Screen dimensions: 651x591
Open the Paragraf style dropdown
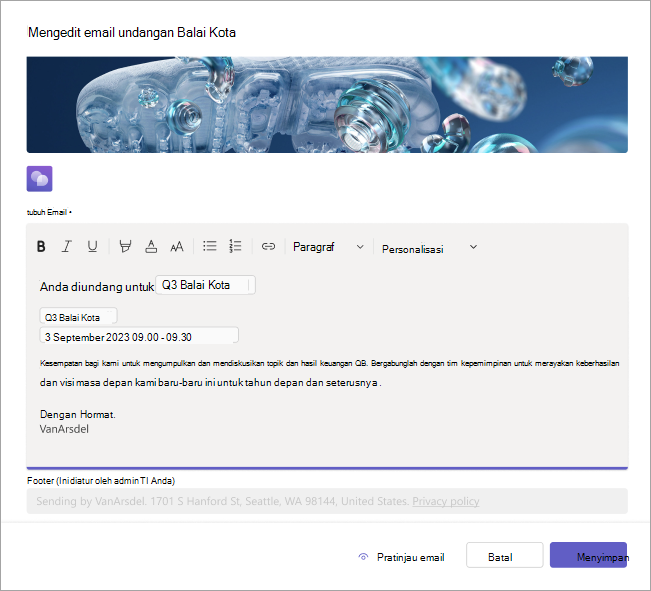tap(328, 247)
